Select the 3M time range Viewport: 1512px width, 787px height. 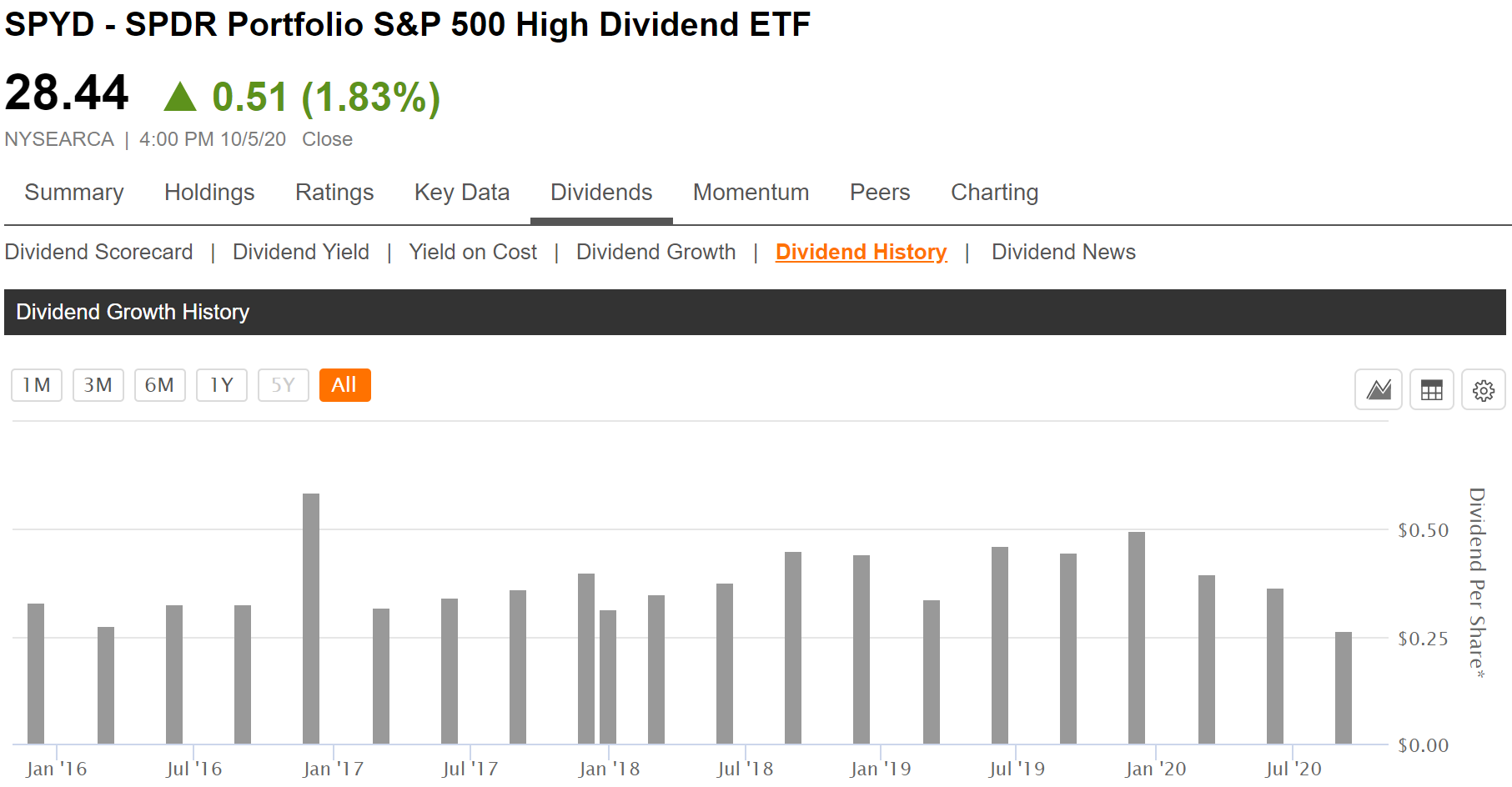pyautogui.click(x=98, y=385)
